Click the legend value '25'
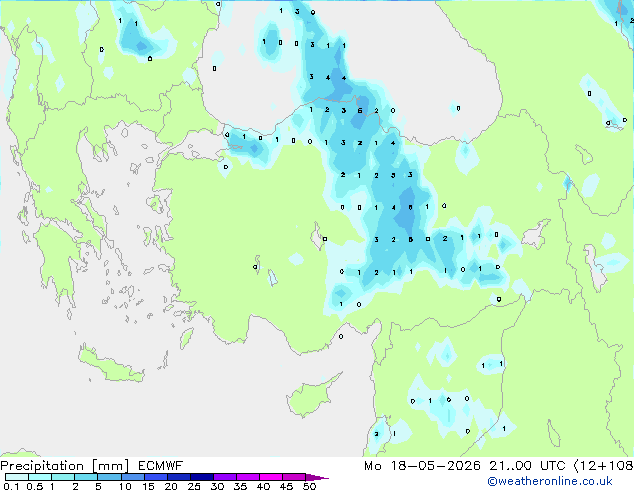634x490 pixels. [194, 486]
